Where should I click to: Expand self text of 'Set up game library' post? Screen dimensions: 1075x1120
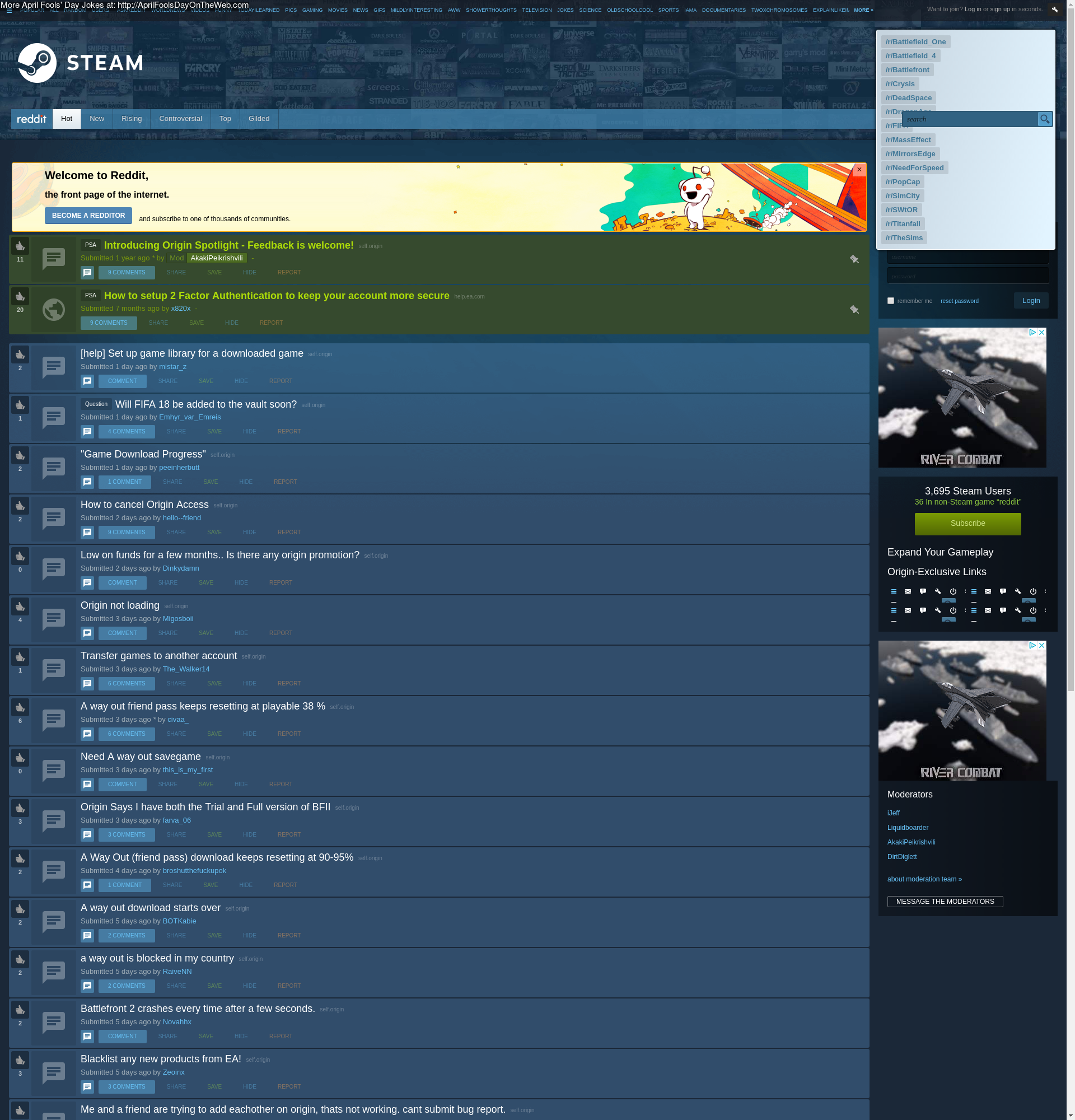pos(87,381)
